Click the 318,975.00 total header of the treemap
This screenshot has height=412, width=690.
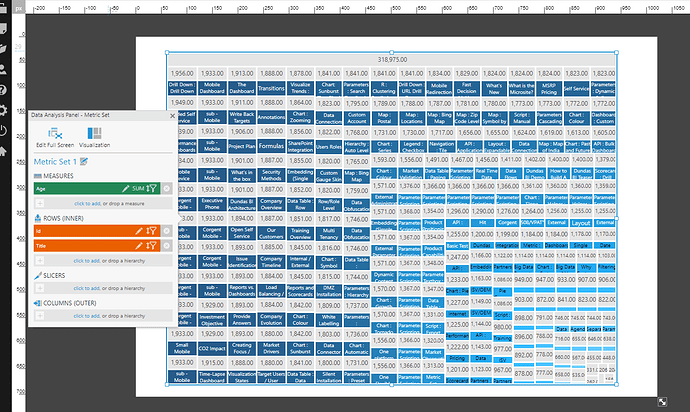tap(392, 59)
